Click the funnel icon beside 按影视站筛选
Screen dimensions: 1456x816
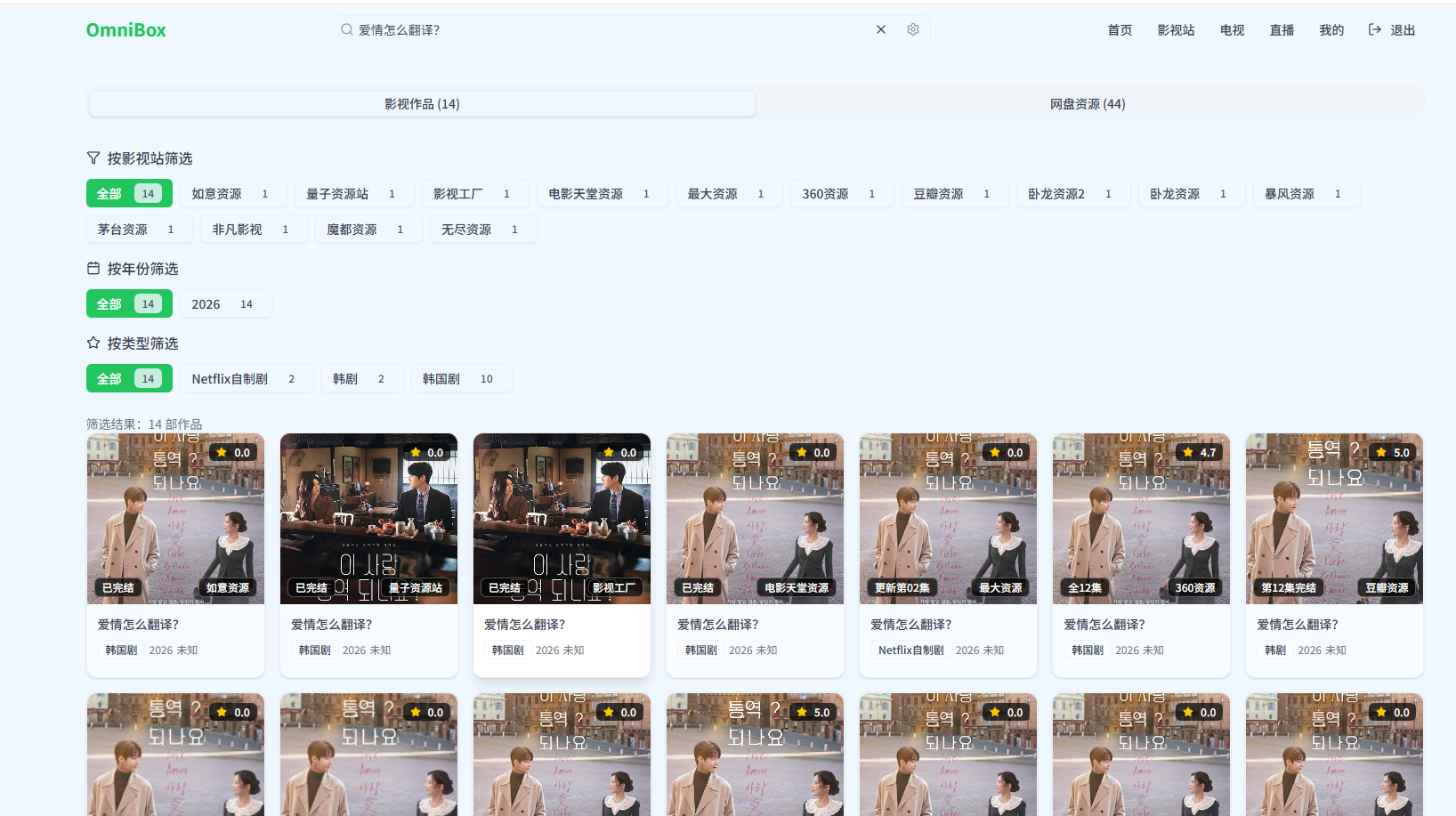coord(93,158)
